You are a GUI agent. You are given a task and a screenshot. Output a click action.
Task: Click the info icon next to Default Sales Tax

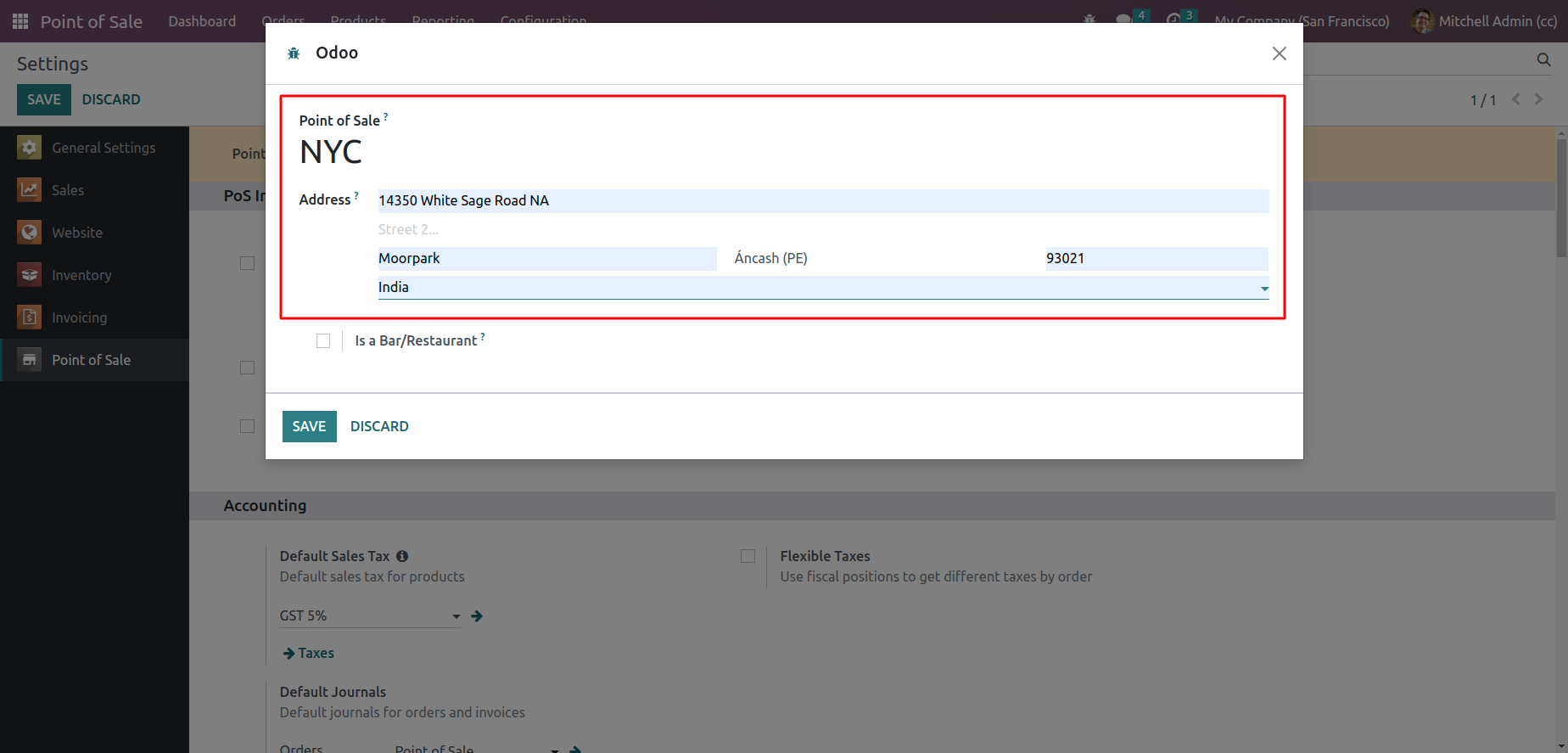pyautogui.click(x=402, y=556)
